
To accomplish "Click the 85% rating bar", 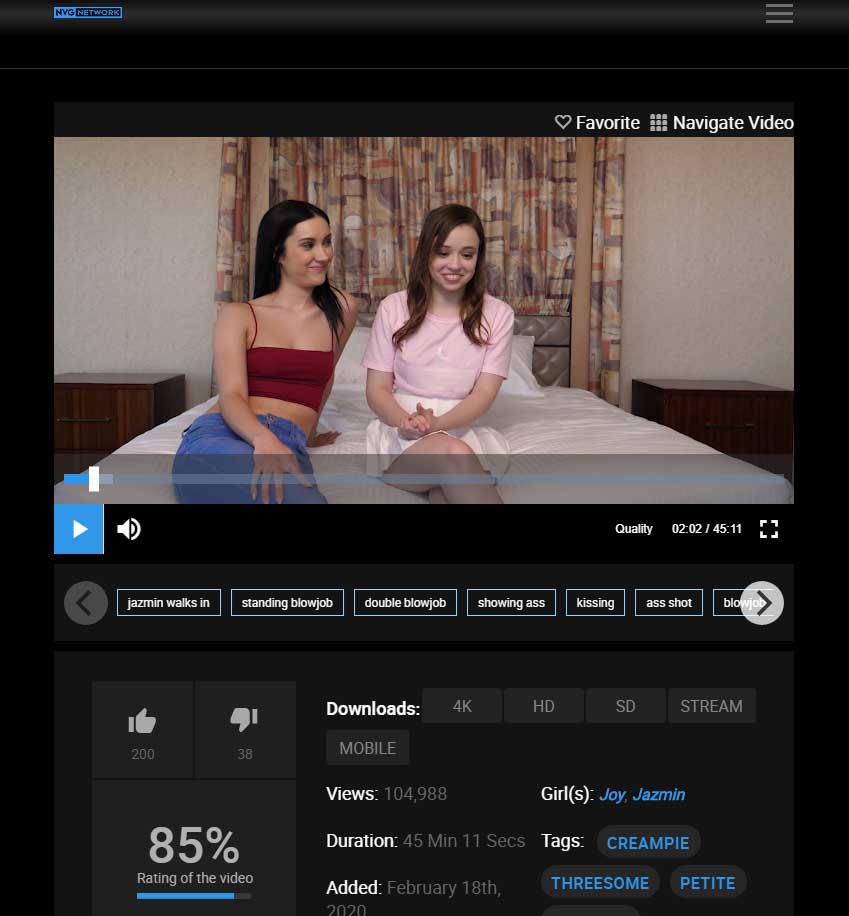I will point(194,896).
